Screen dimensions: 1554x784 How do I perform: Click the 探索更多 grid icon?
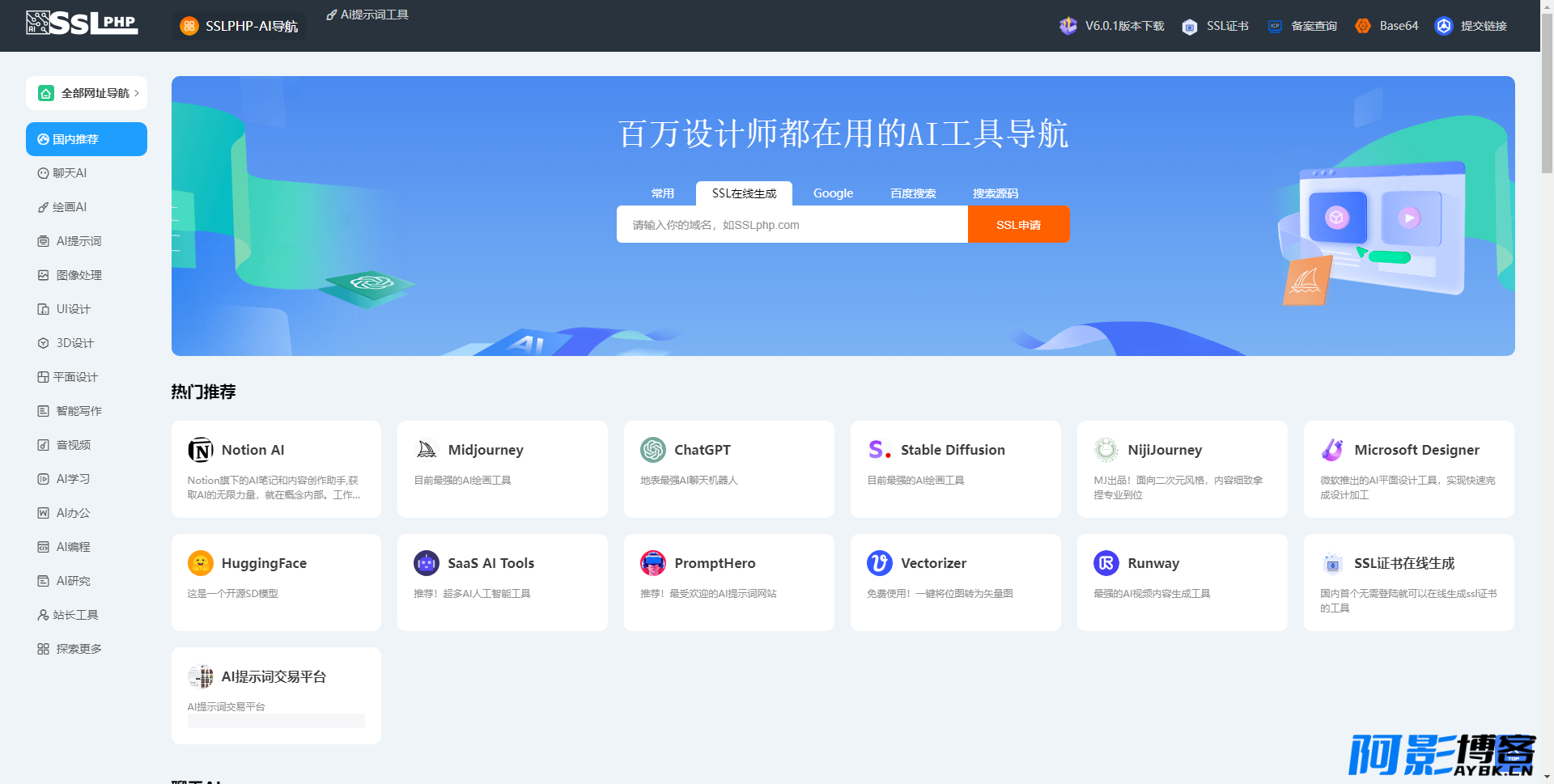coord(44,649)
